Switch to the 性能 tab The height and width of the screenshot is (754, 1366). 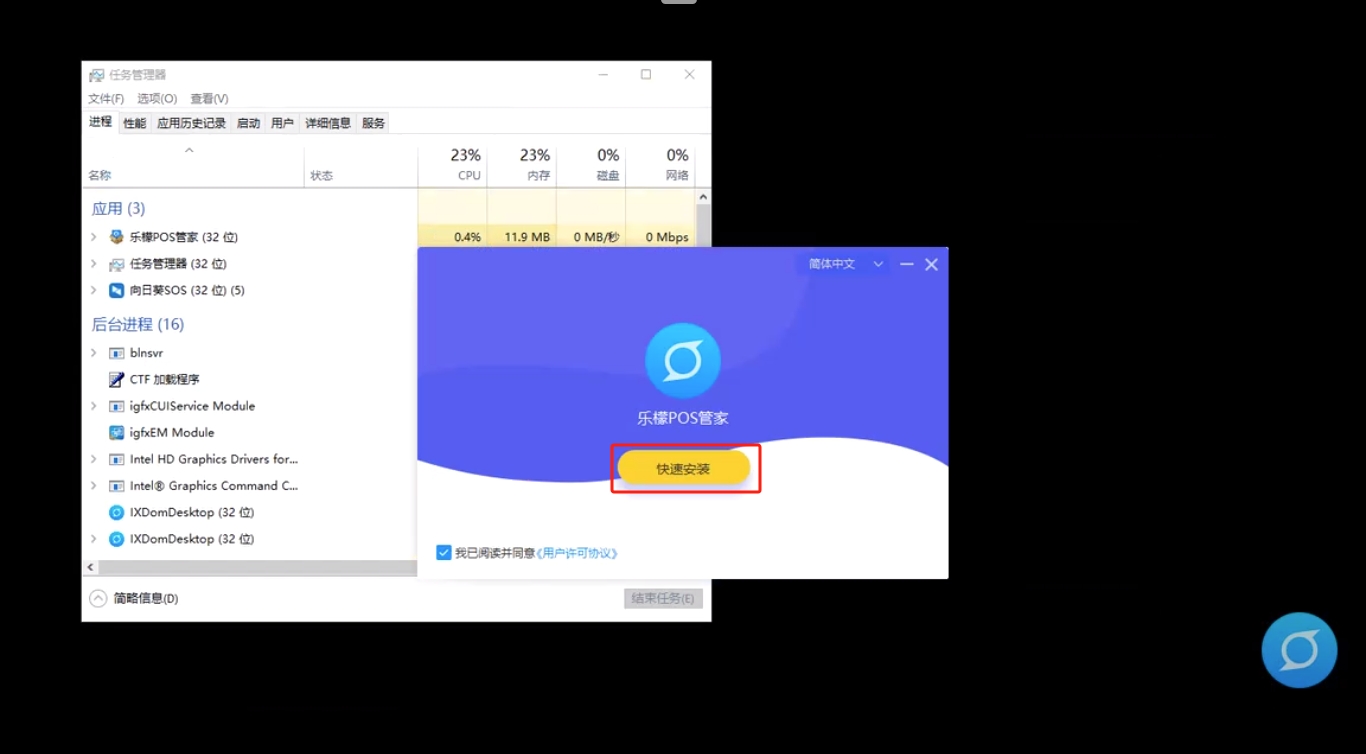(x=135, y=123)
